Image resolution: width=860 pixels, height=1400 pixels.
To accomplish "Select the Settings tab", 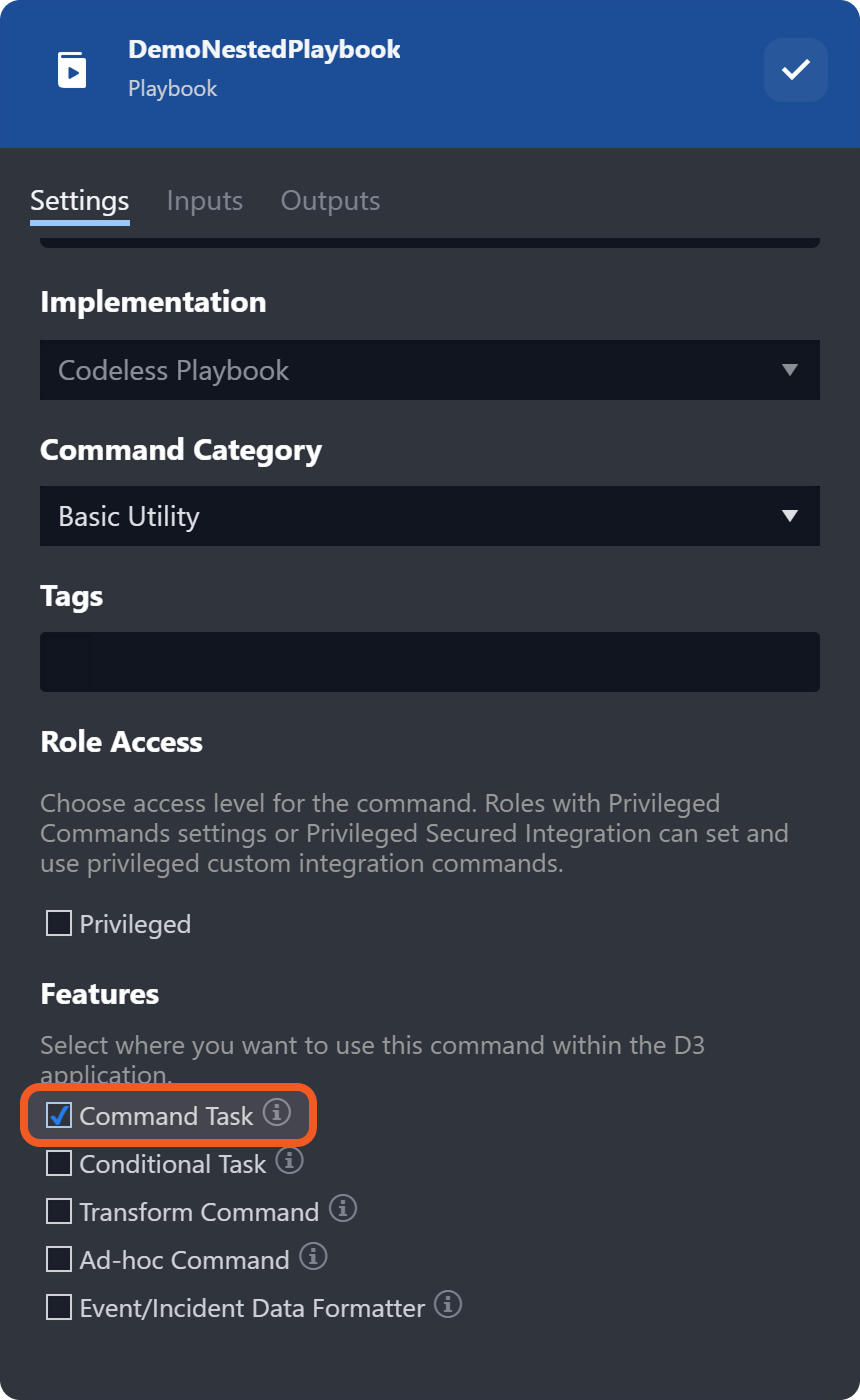I will (x=80, y=200).
